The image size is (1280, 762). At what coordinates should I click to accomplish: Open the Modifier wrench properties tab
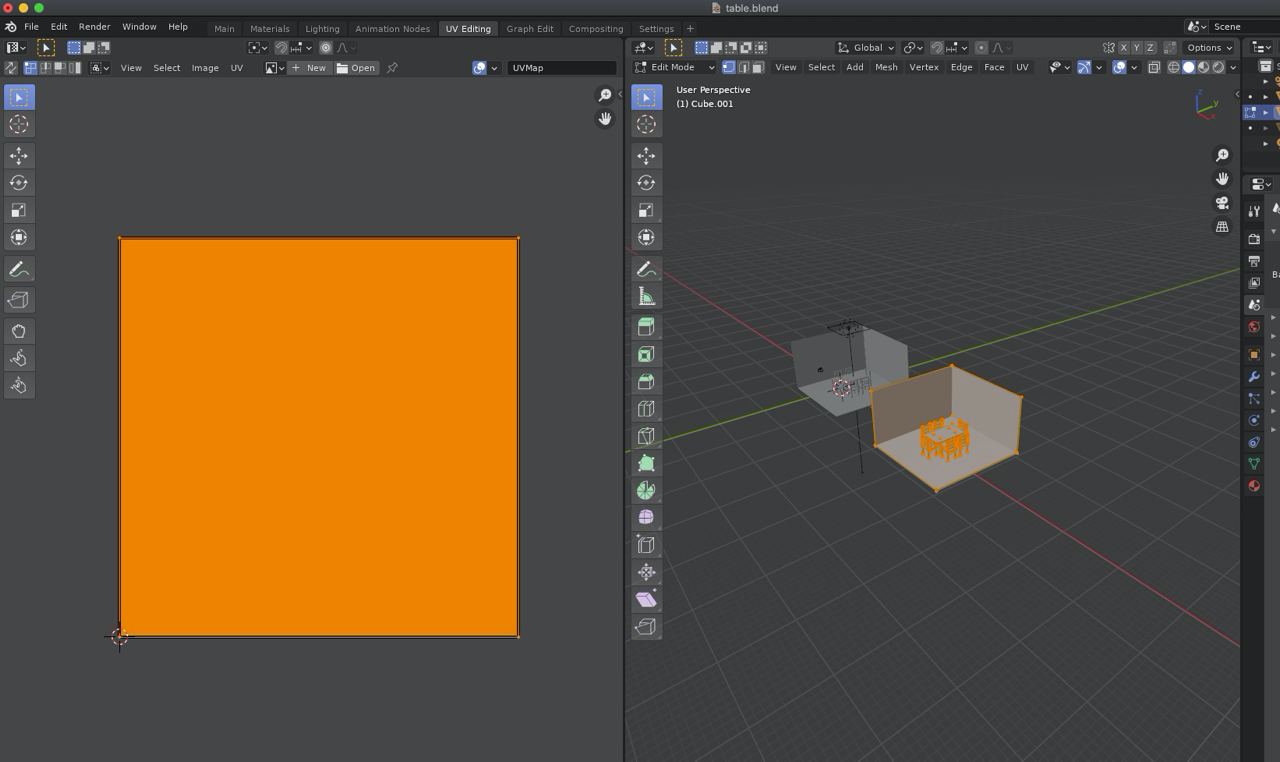point(1254,377)
